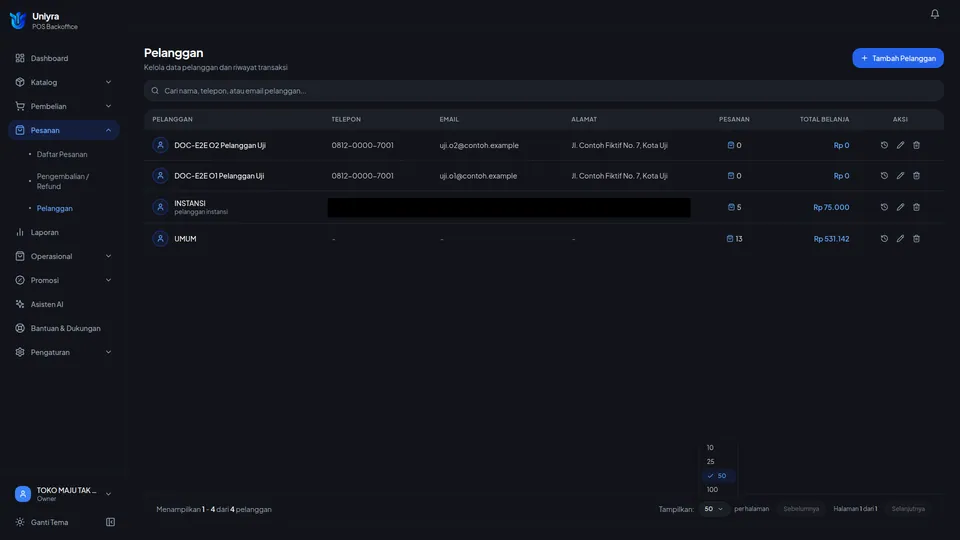Viewport: 960px width, 540px height.
Task: View transaction history for DOC-E2E O1 Pelanggan Uji
Action: click(884, 176)
